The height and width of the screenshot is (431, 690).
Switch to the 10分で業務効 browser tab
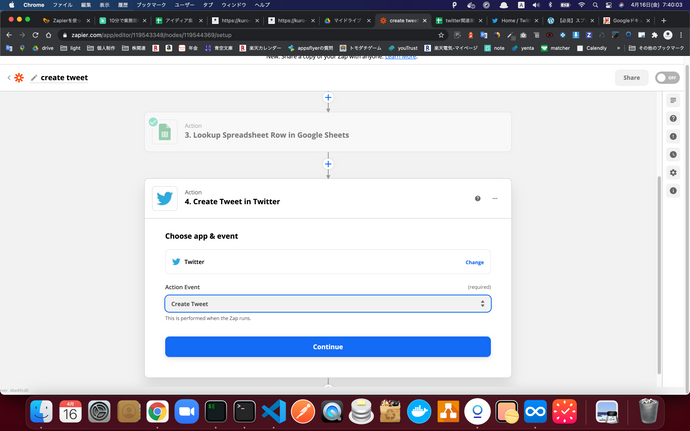[x=123, y=21]
